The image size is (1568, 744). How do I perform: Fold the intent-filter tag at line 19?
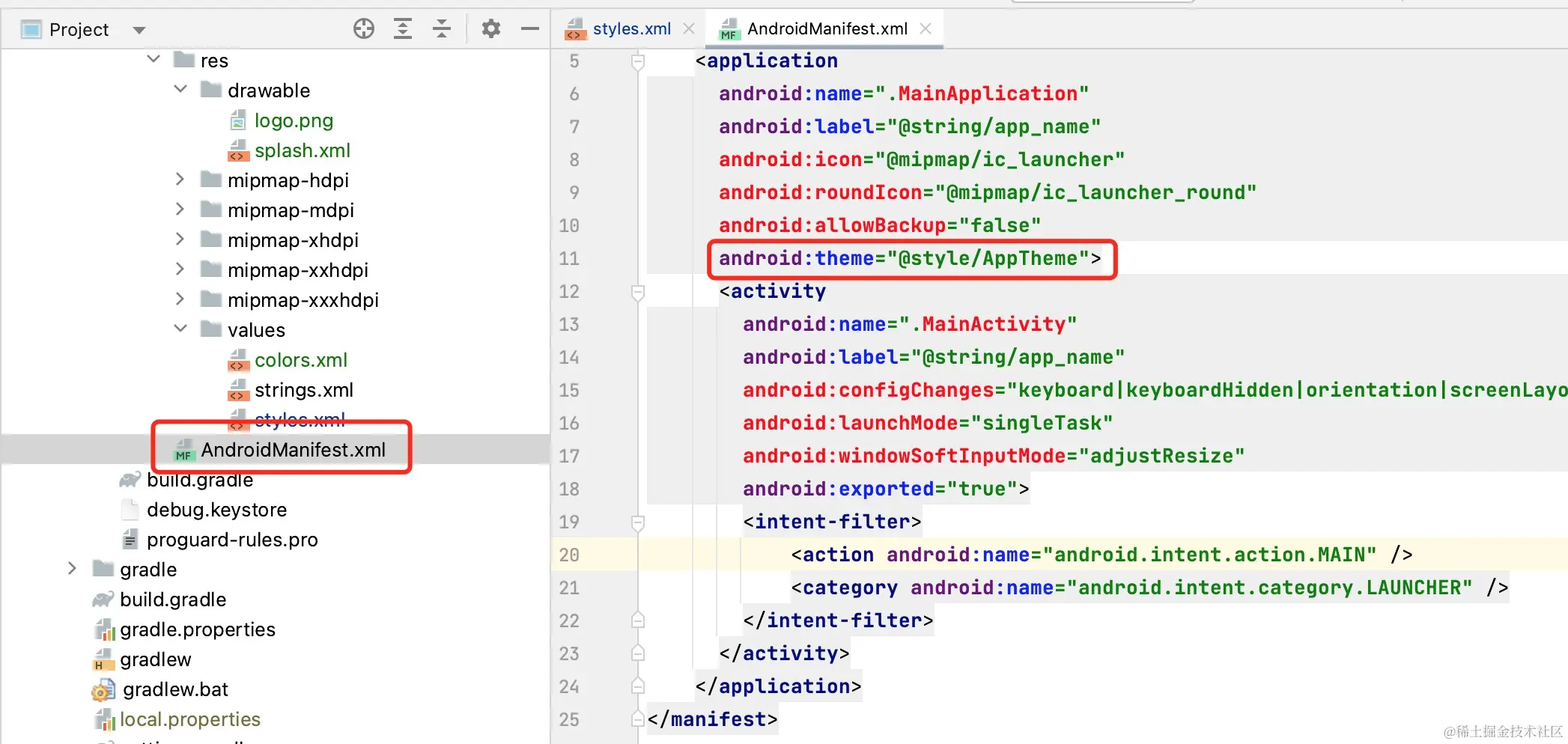pos(638,522)
